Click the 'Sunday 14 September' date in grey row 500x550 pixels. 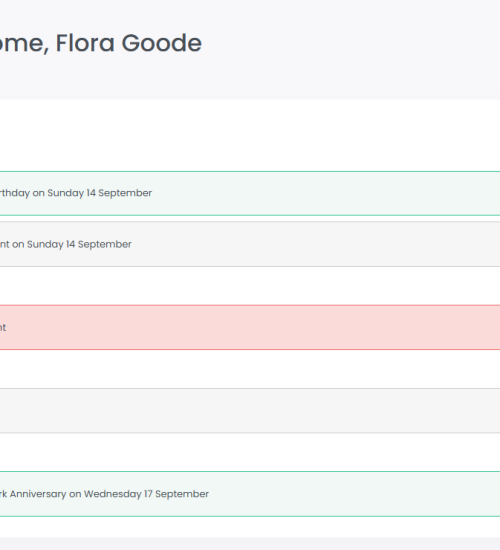point(79,244)
